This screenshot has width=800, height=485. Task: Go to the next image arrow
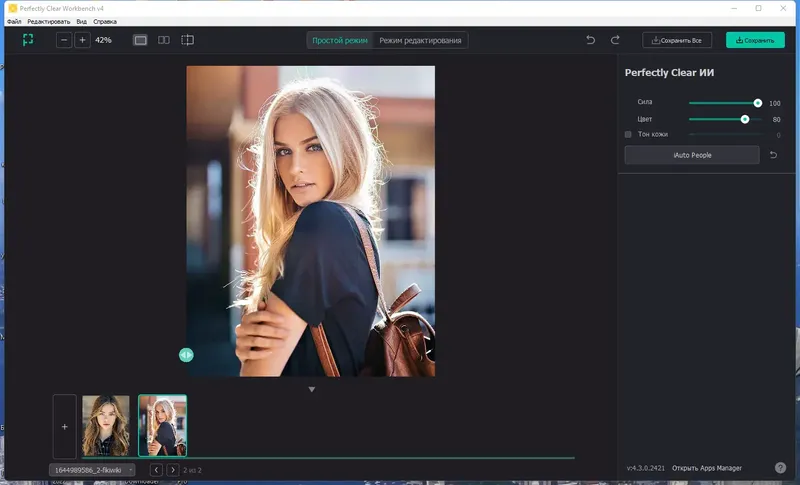click(172, 469)
